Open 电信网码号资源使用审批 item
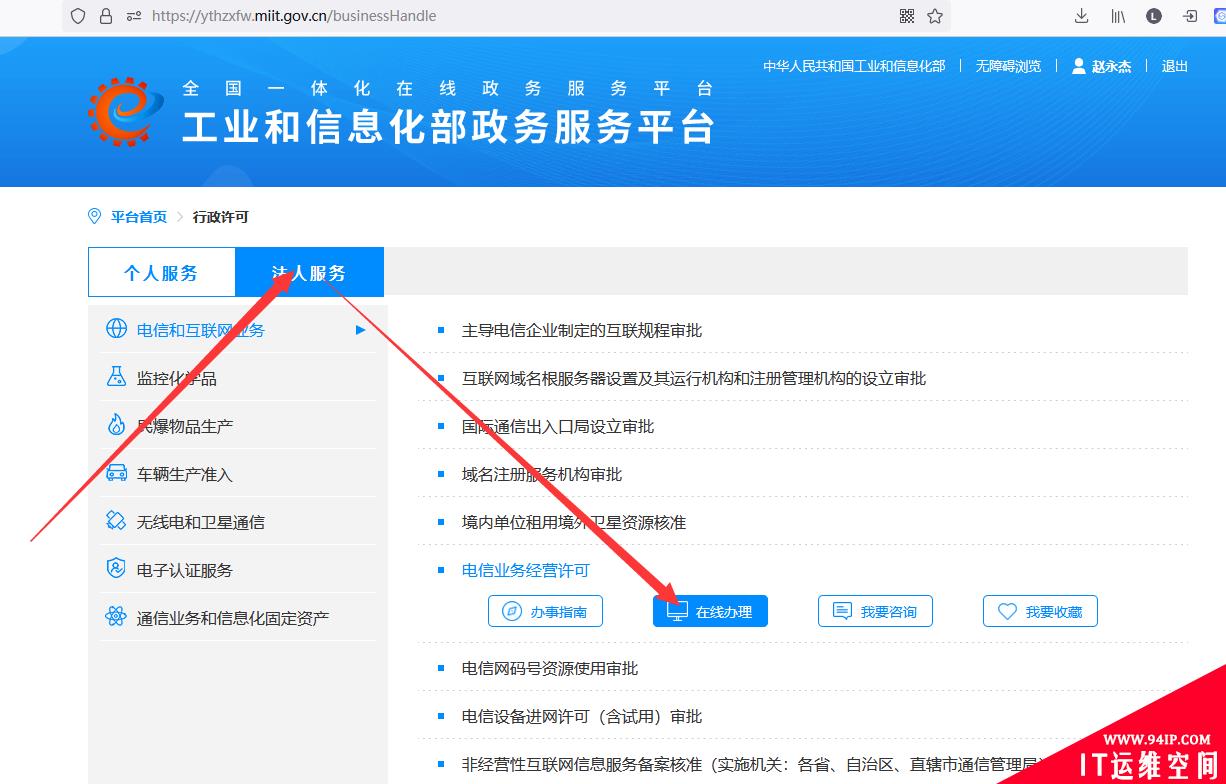Viewport: 1226px width, 784px height. [x=550, y=668]
